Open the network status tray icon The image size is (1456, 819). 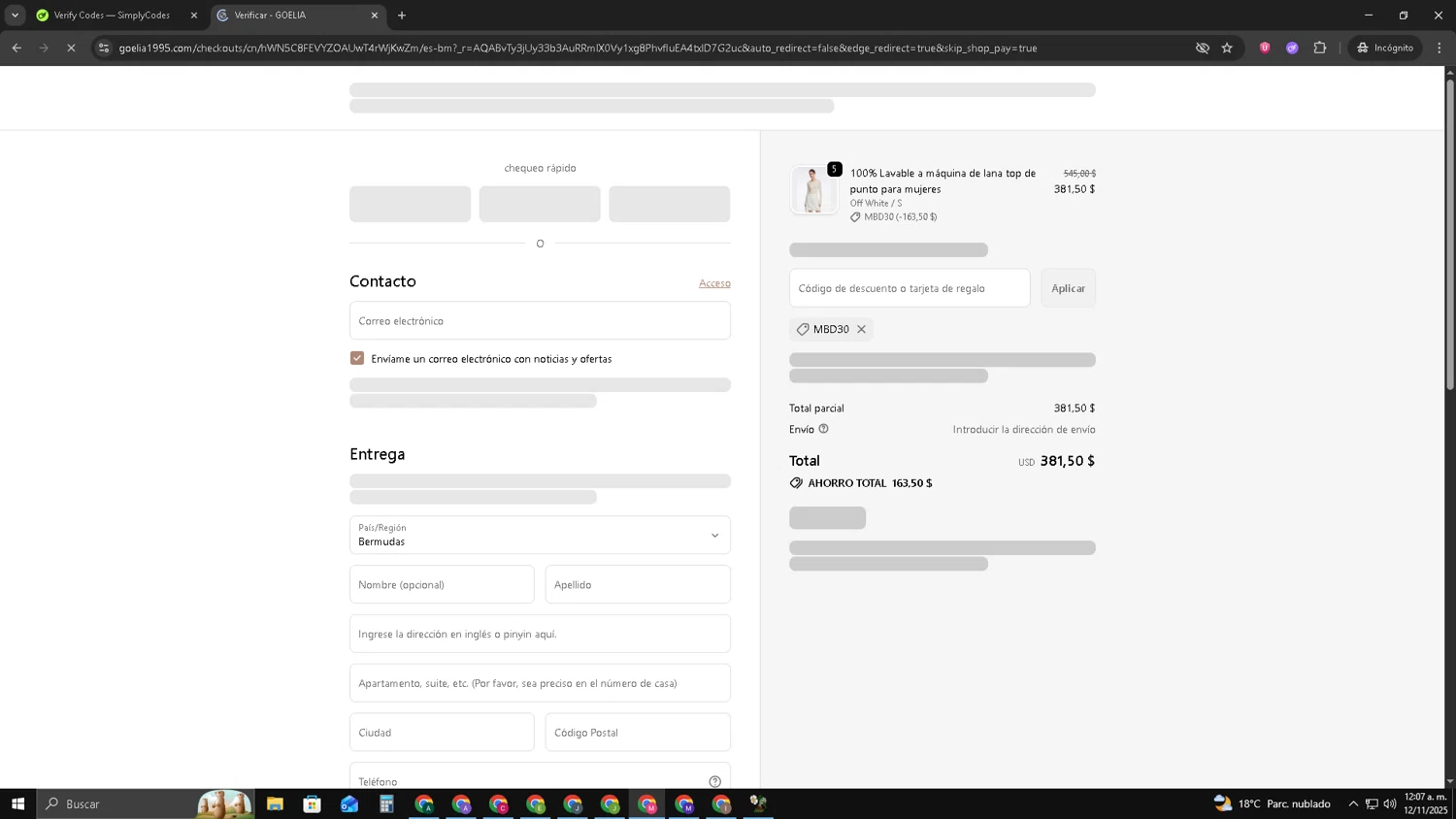[1372, 803]
